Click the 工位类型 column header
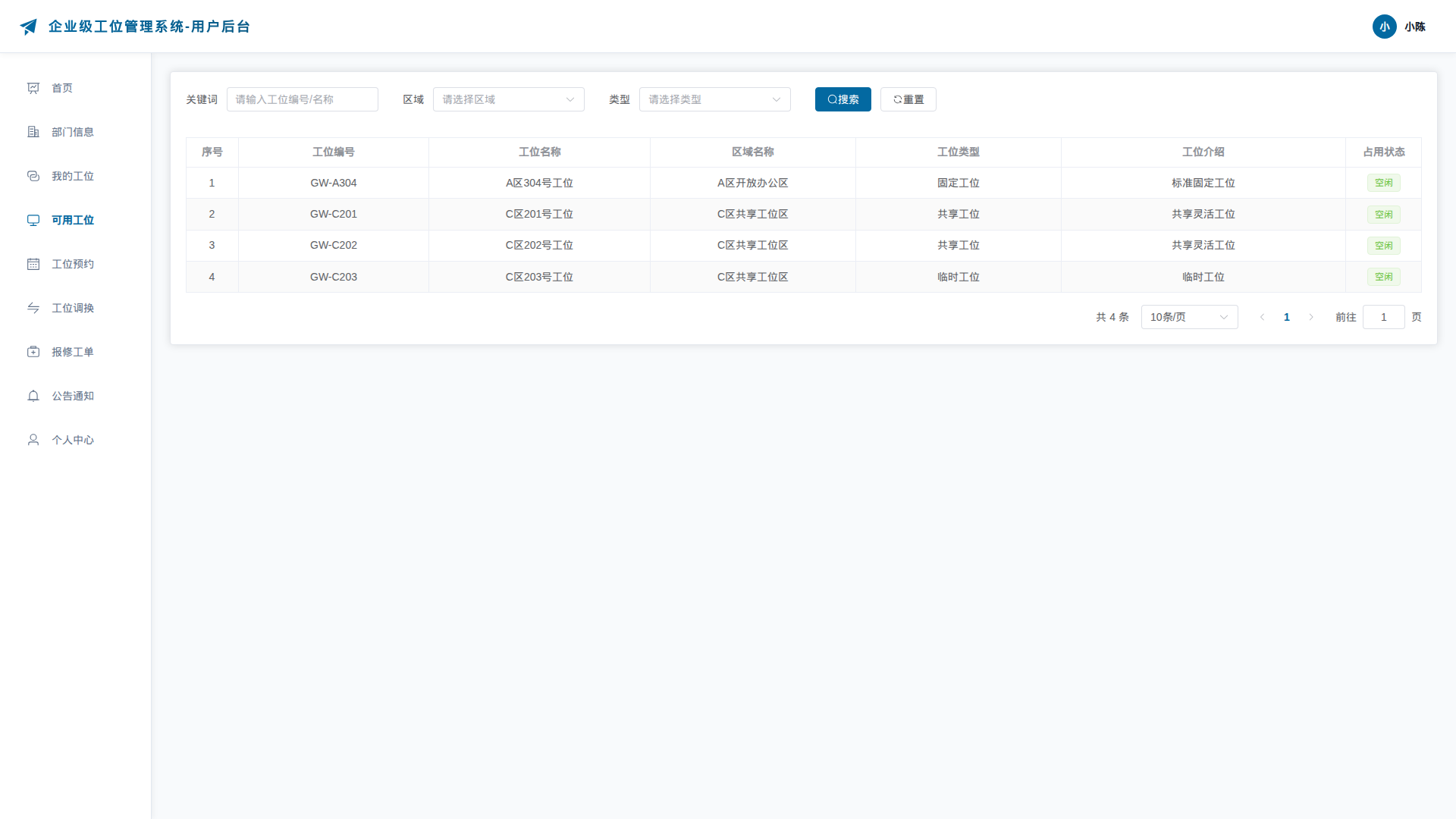 (x=959, y=152)
